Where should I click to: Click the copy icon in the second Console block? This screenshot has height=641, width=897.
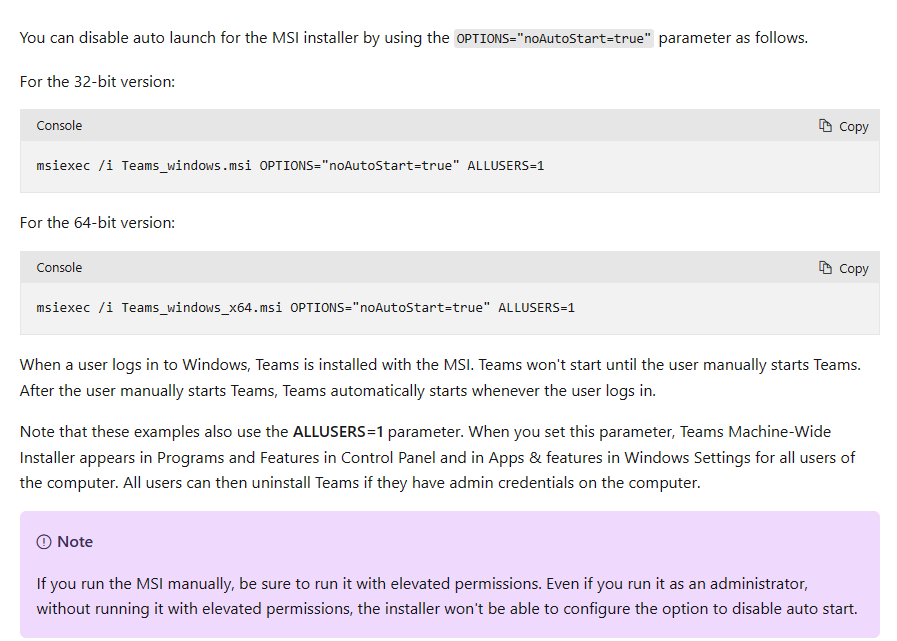(x=825, y=267)
